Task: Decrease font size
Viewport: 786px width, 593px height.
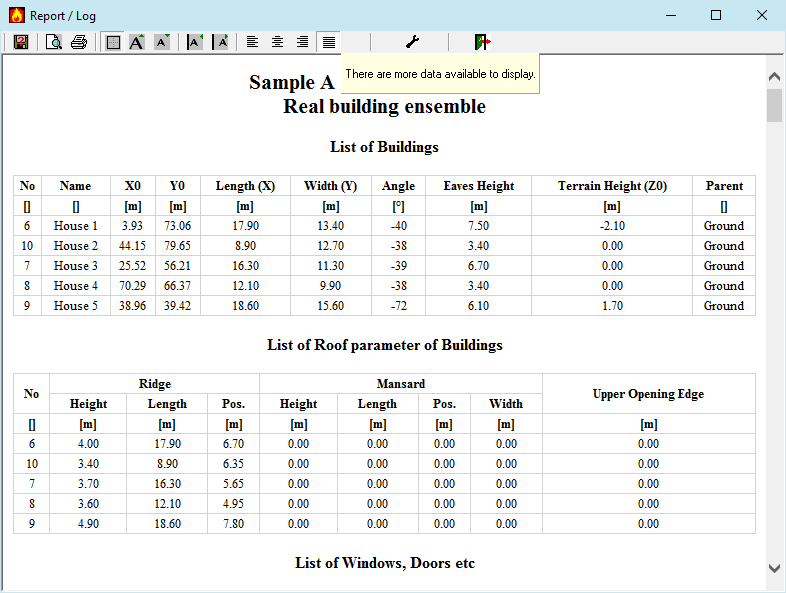Action: pyautogui.click(x=162, y=42)
